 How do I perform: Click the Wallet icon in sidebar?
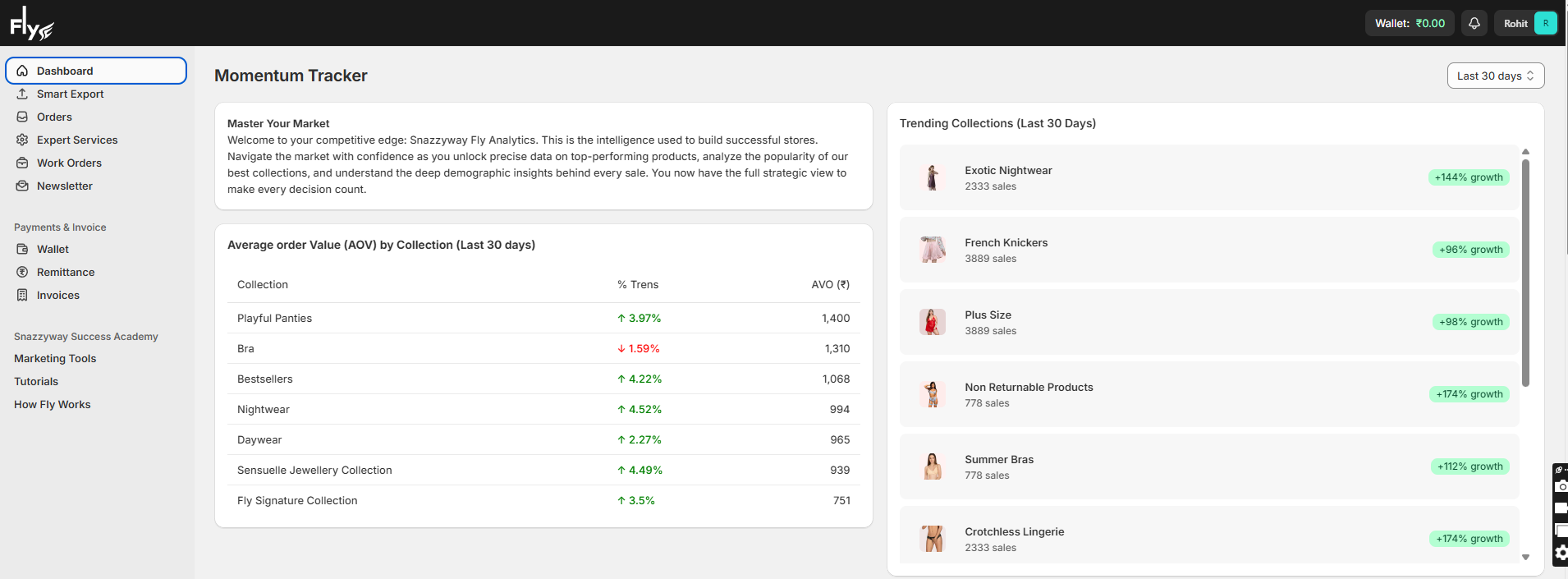tap(22, 249)
